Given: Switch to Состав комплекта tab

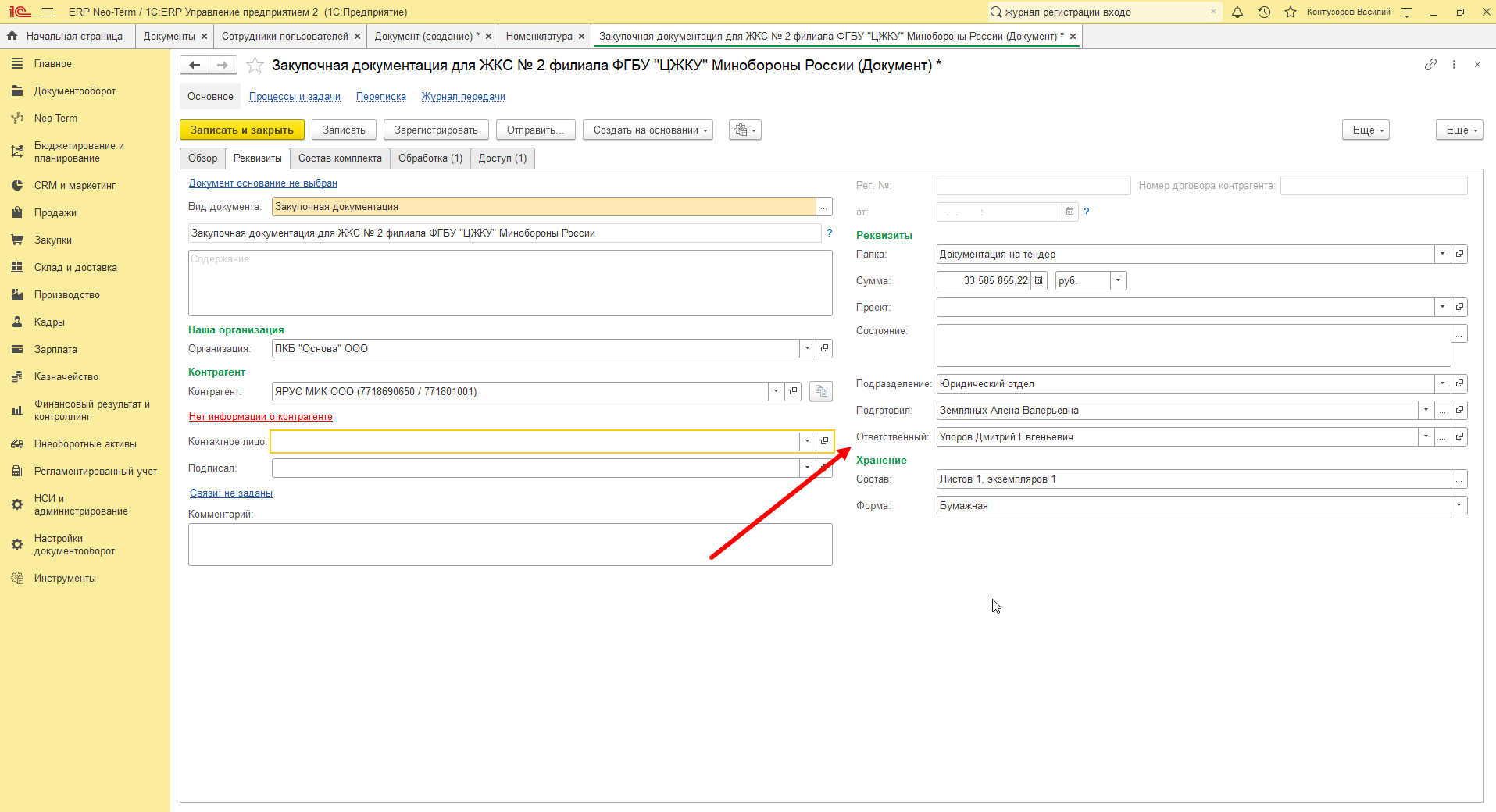Looking at the screenshot, I should pyautogui.click(x=340, y=158).
